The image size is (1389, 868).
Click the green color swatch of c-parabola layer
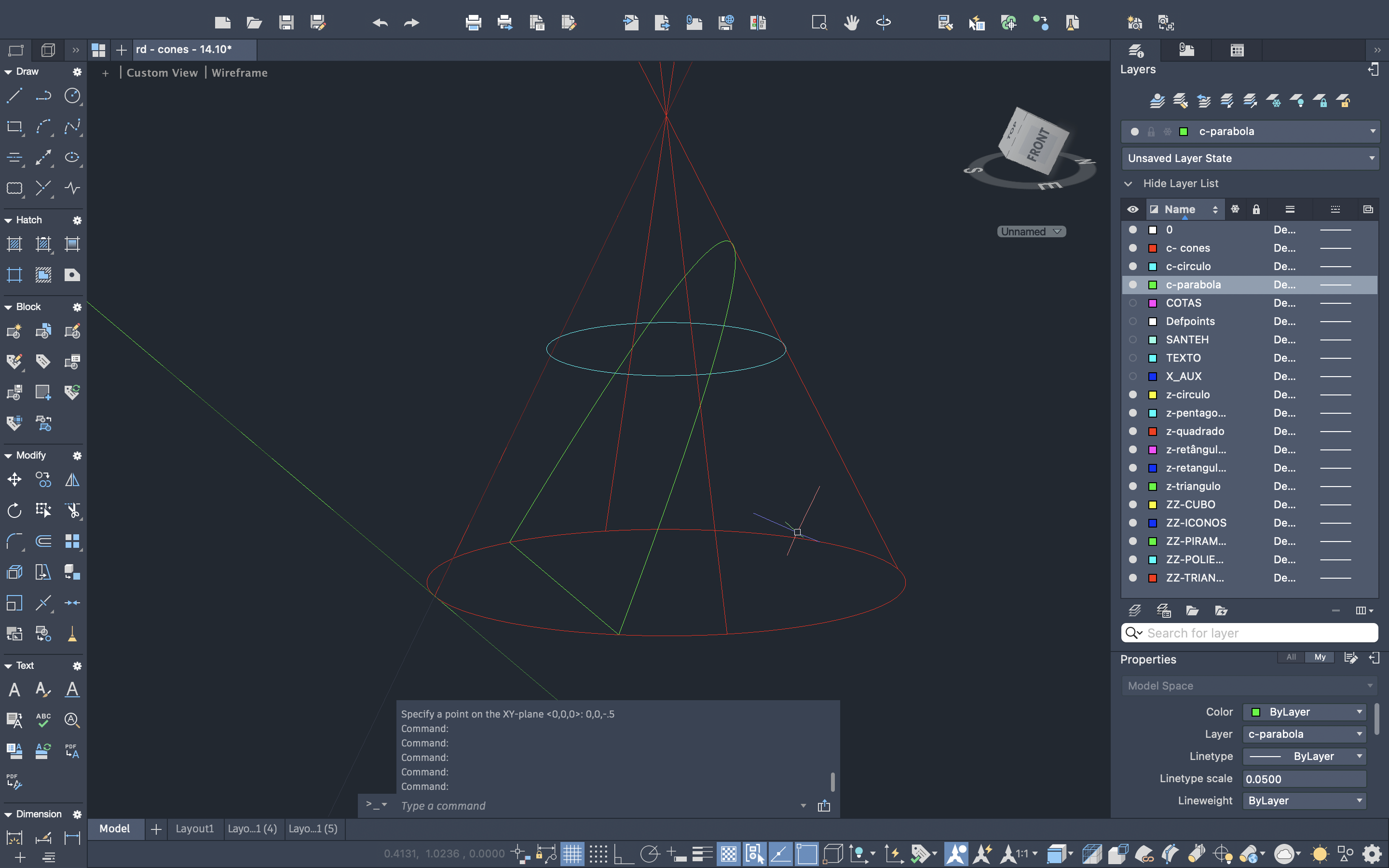pyautogui.click(x=1152, y=285)
